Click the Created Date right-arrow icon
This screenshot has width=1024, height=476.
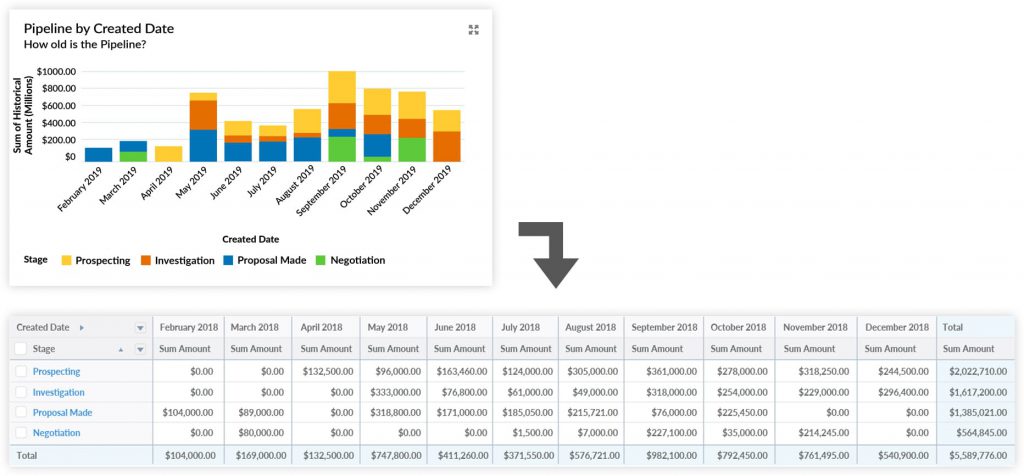82,327
